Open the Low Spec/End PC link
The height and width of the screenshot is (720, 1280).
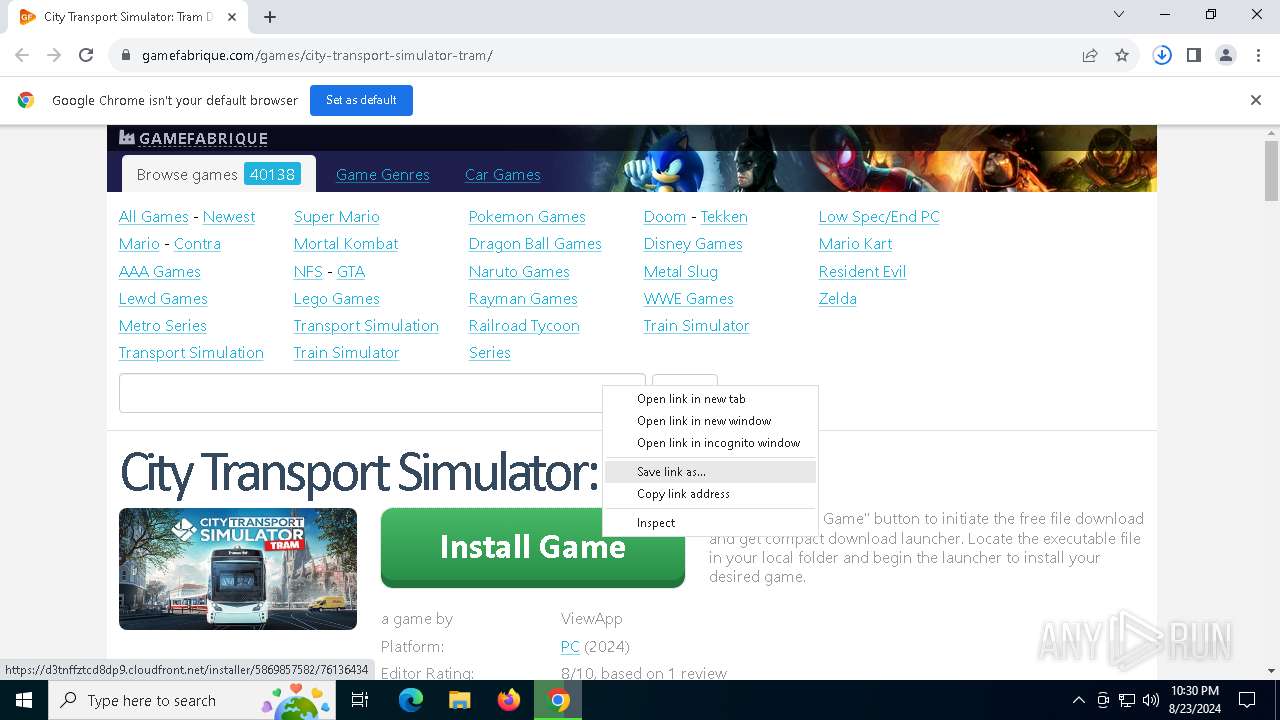[879, 217]
